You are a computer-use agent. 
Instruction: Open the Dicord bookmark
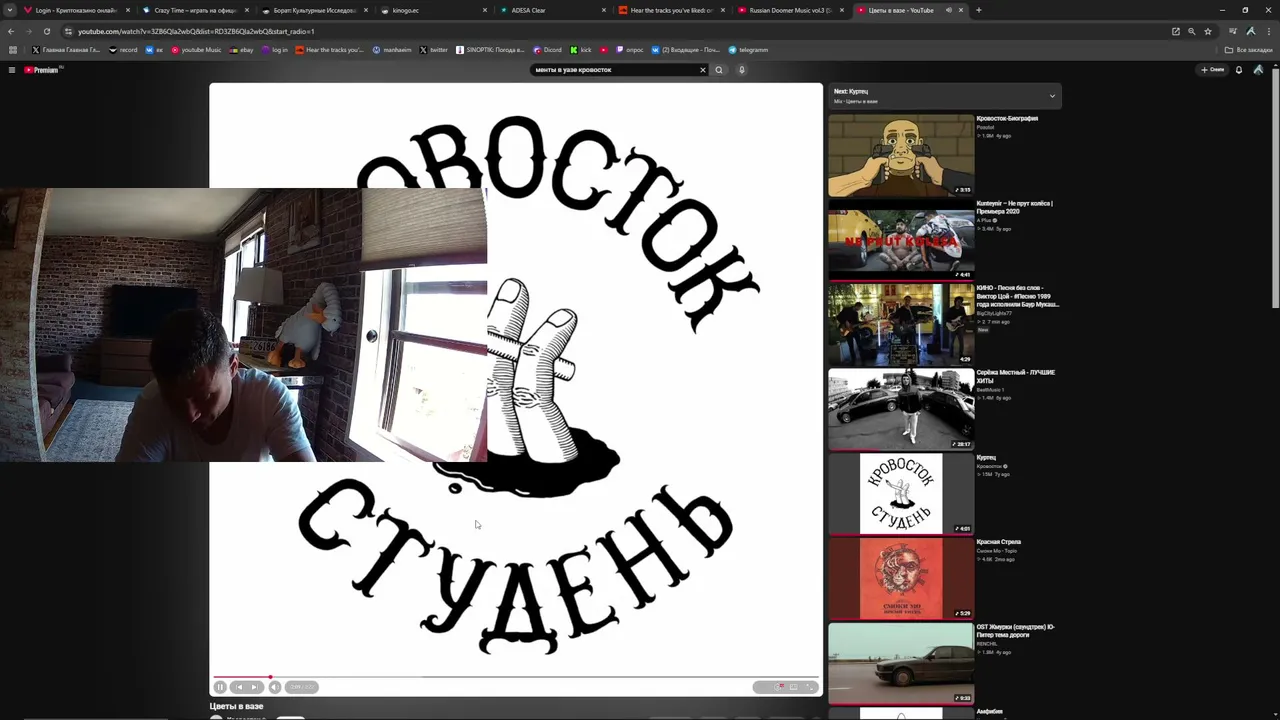(547, 50)
